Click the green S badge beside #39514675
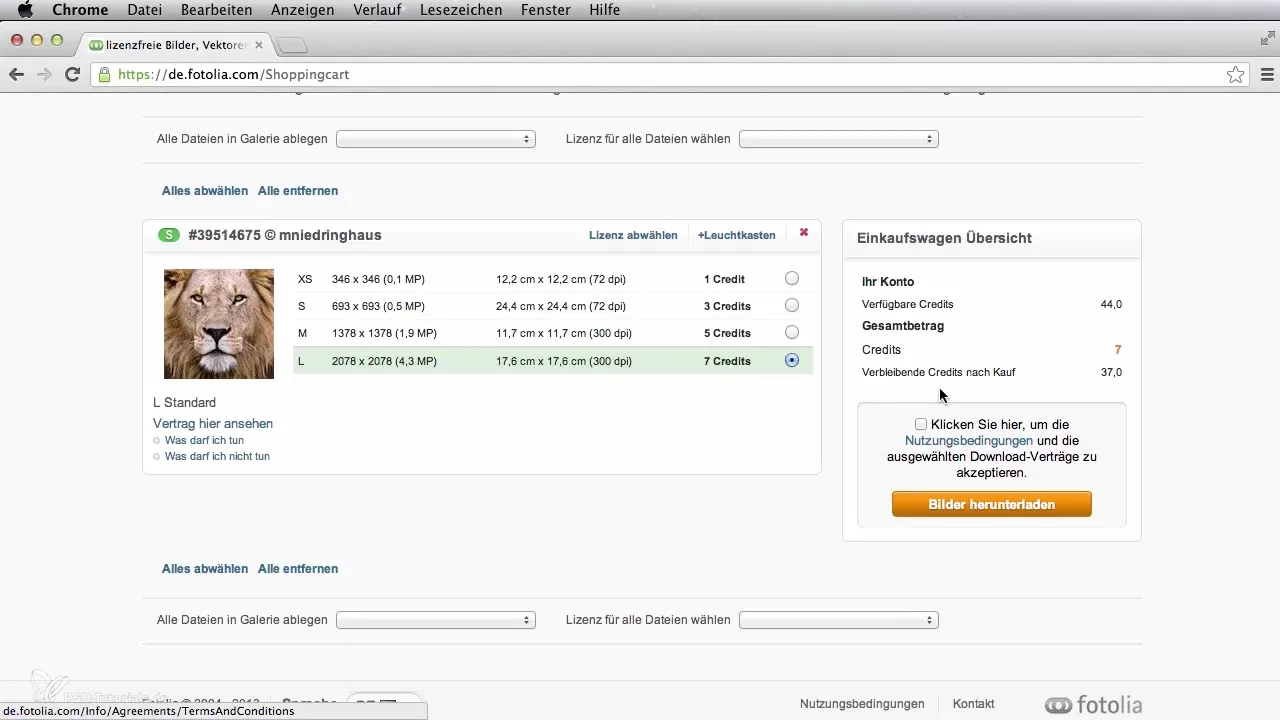 pos(169,235)
